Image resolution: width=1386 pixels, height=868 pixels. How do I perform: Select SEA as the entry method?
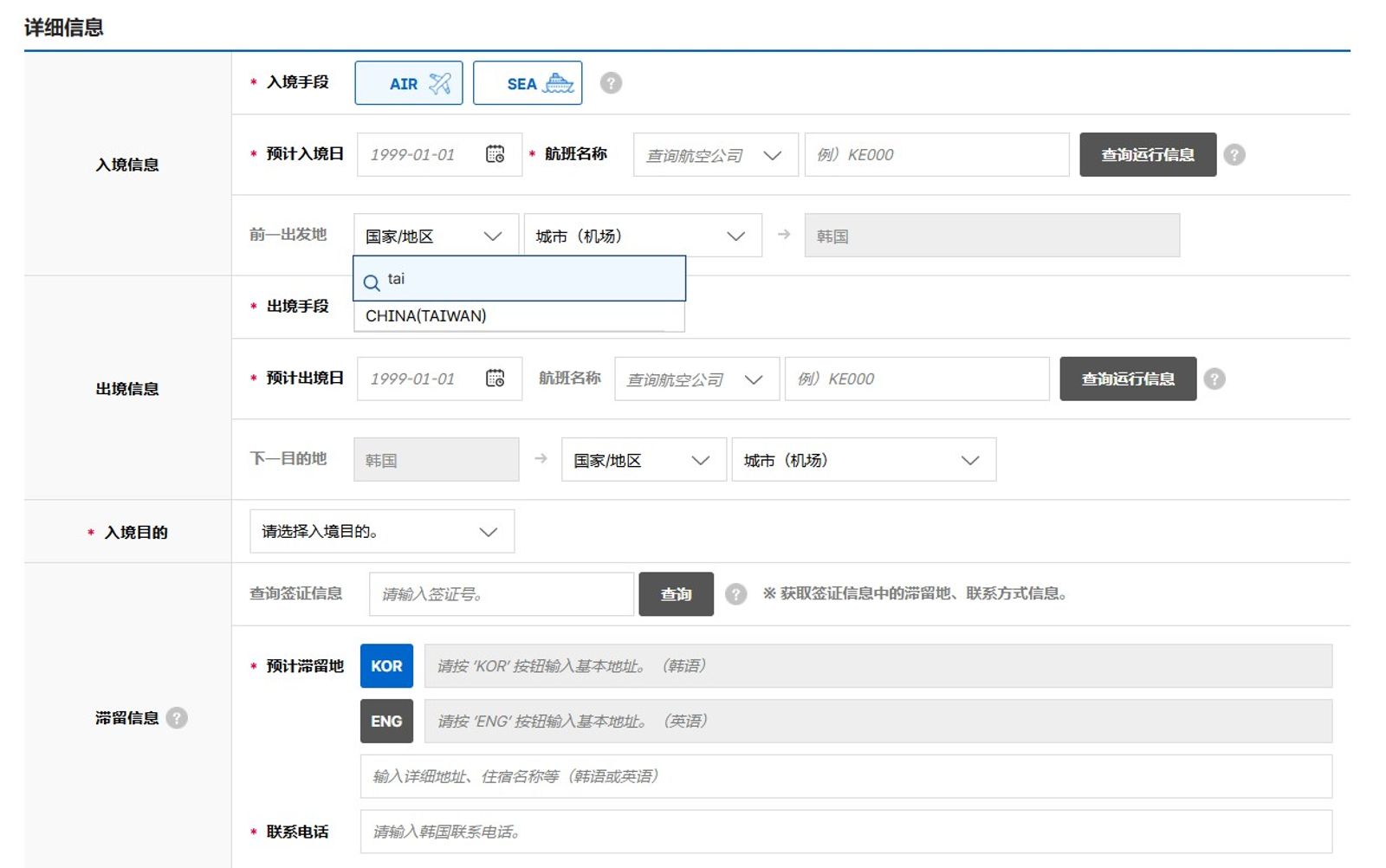(527, 82)
